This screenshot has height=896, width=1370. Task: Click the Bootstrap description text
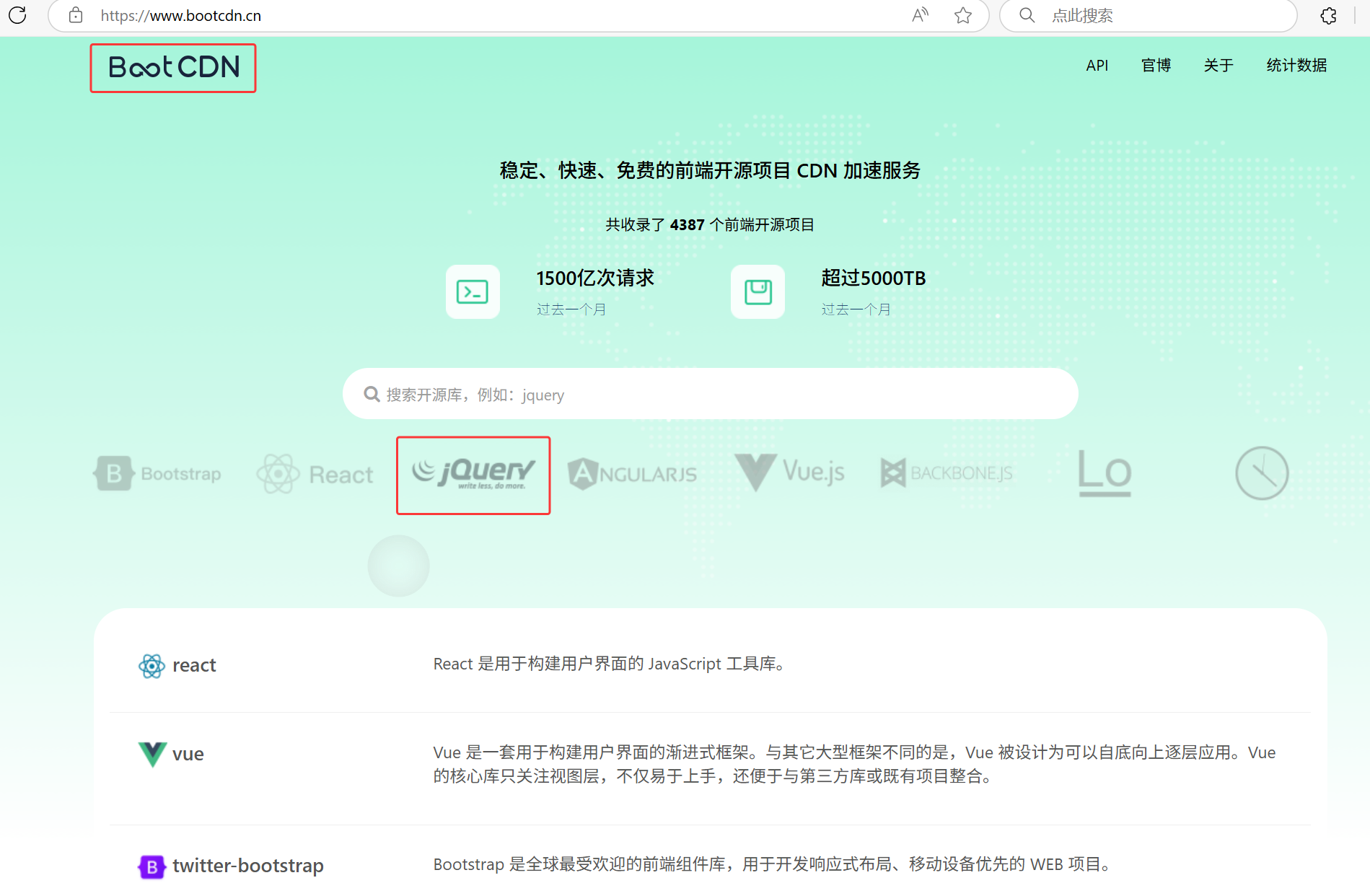click(x=773, y=864)
